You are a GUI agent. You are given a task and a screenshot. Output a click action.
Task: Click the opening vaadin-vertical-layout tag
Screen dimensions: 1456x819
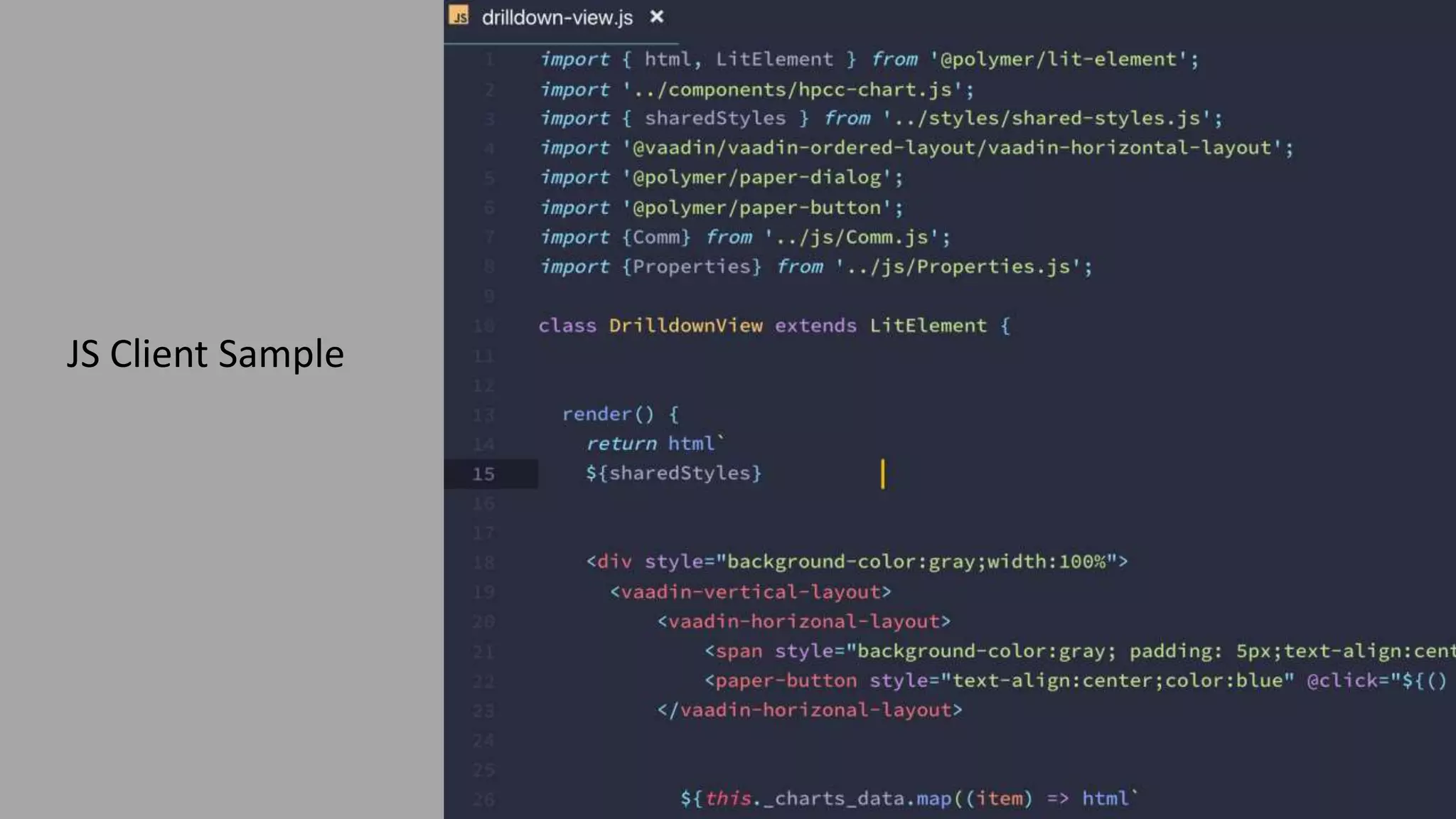click(750, 592)
